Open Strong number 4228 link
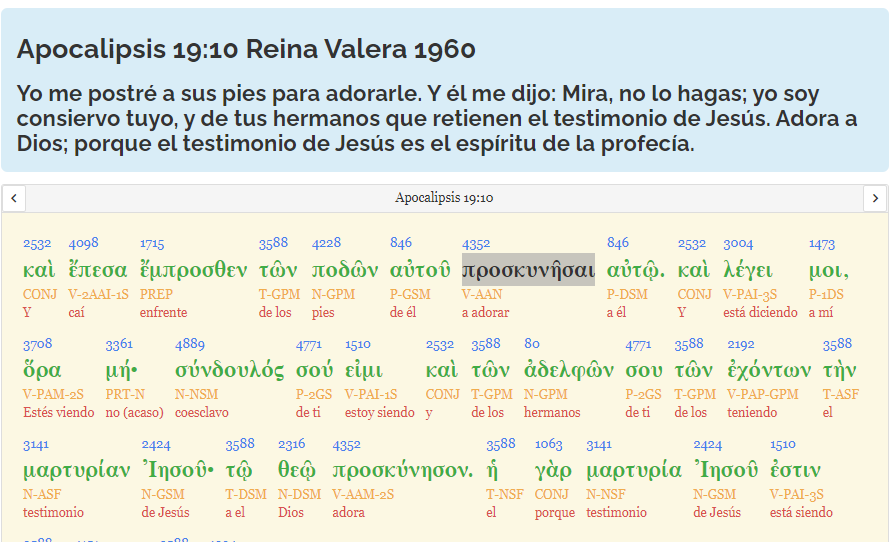 pyautogui.click(x=326, y=243)
